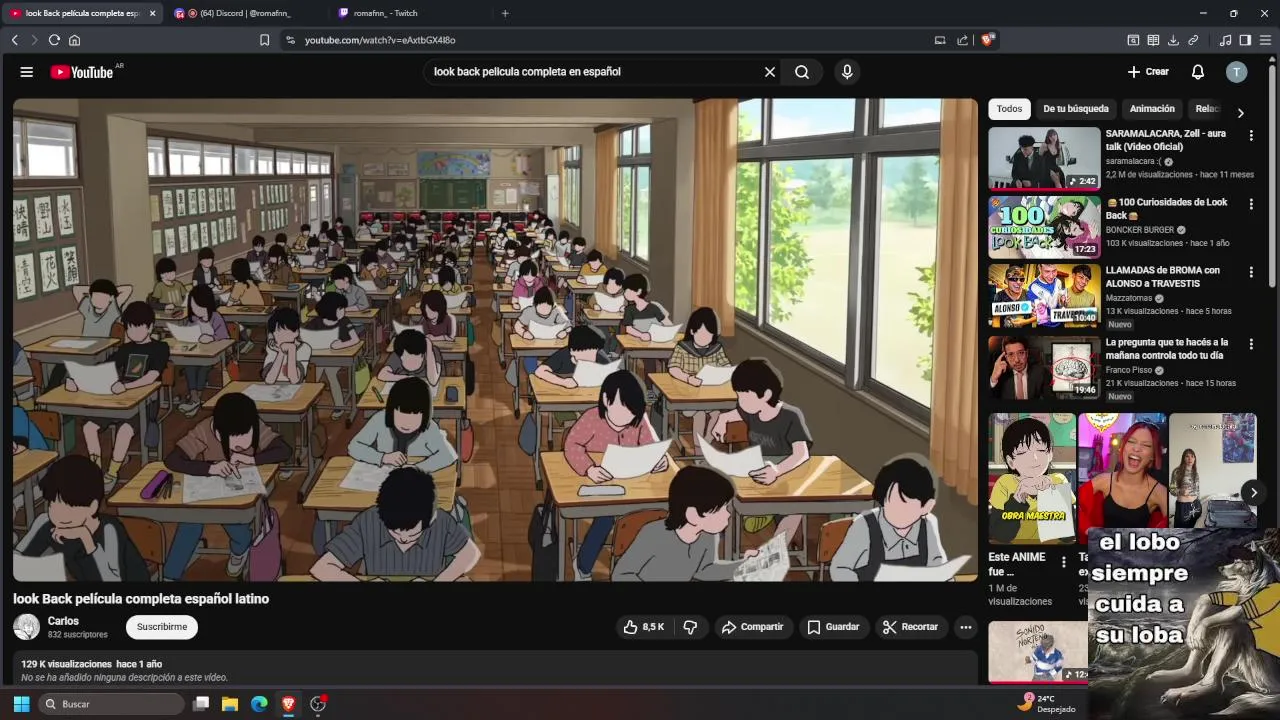The height and width of the screenshot is (720, 1280).
Task: Open Microsoft Edge from taskbar
Action: [259, 704]
